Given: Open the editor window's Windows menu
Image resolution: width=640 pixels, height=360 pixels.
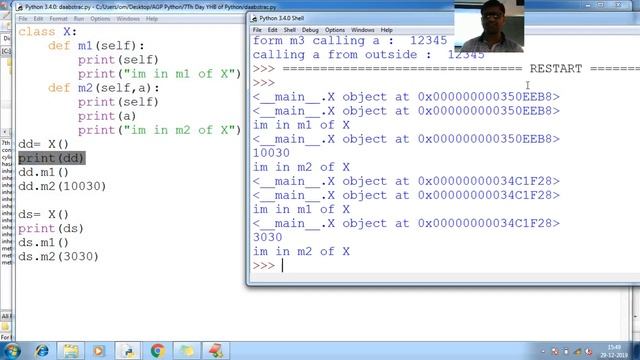Looking at the screenshot, I should 128,19.
